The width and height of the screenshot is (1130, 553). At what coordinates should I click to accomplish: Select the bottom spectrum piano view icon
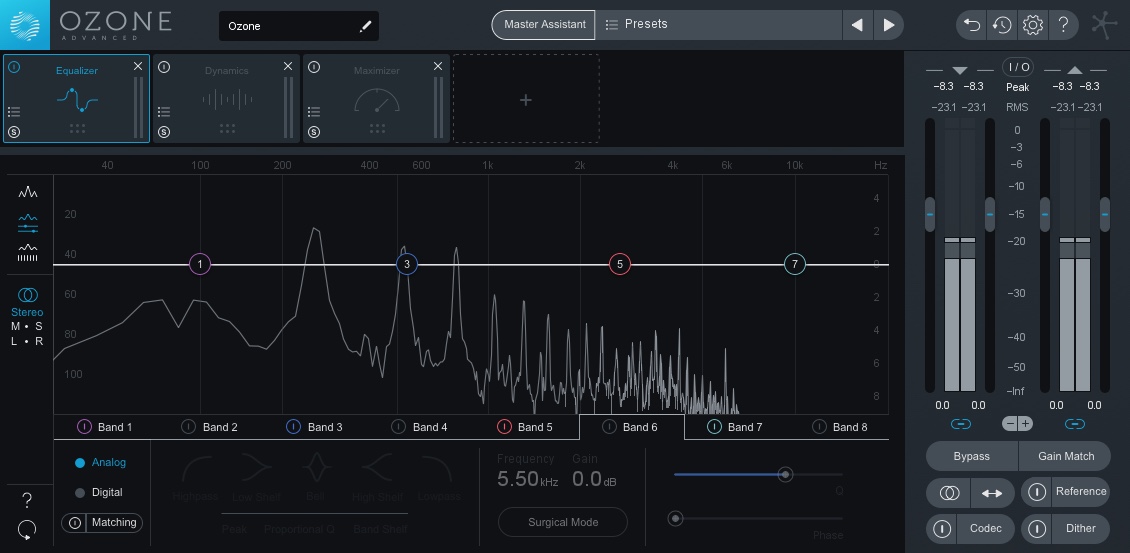[x=28, y=253]
